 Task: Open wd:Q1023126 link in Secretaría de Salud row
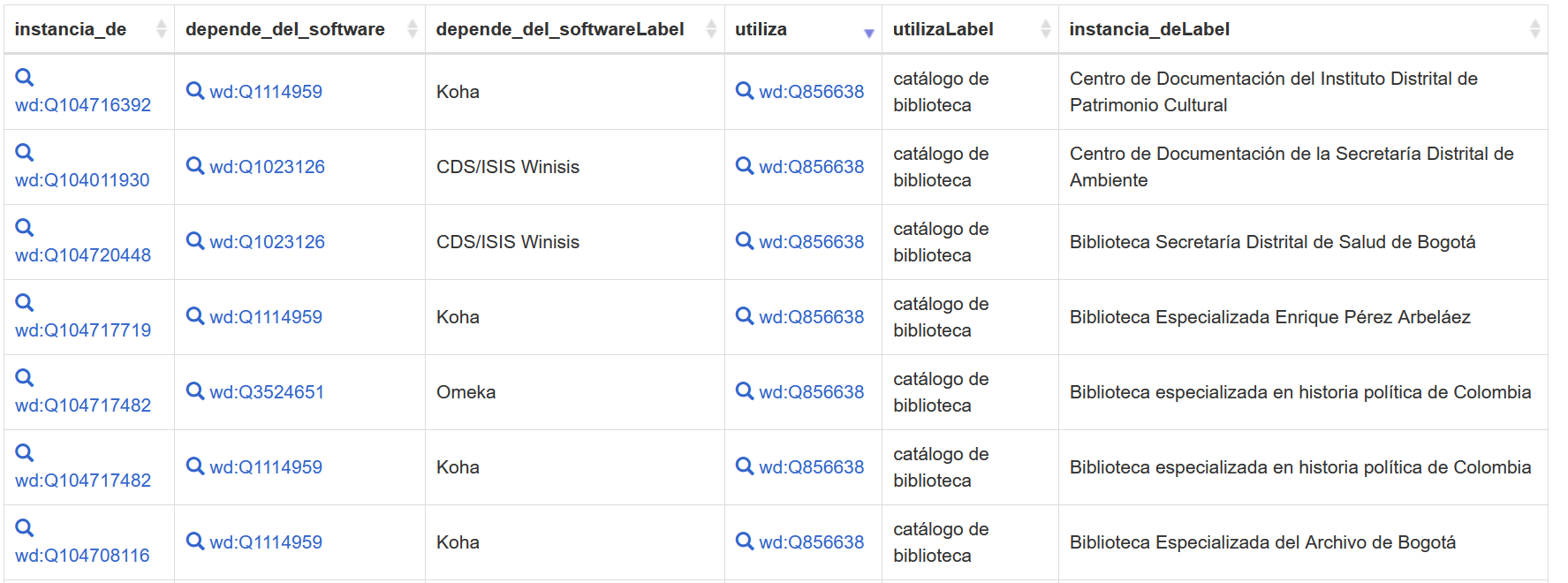point(267,242)
